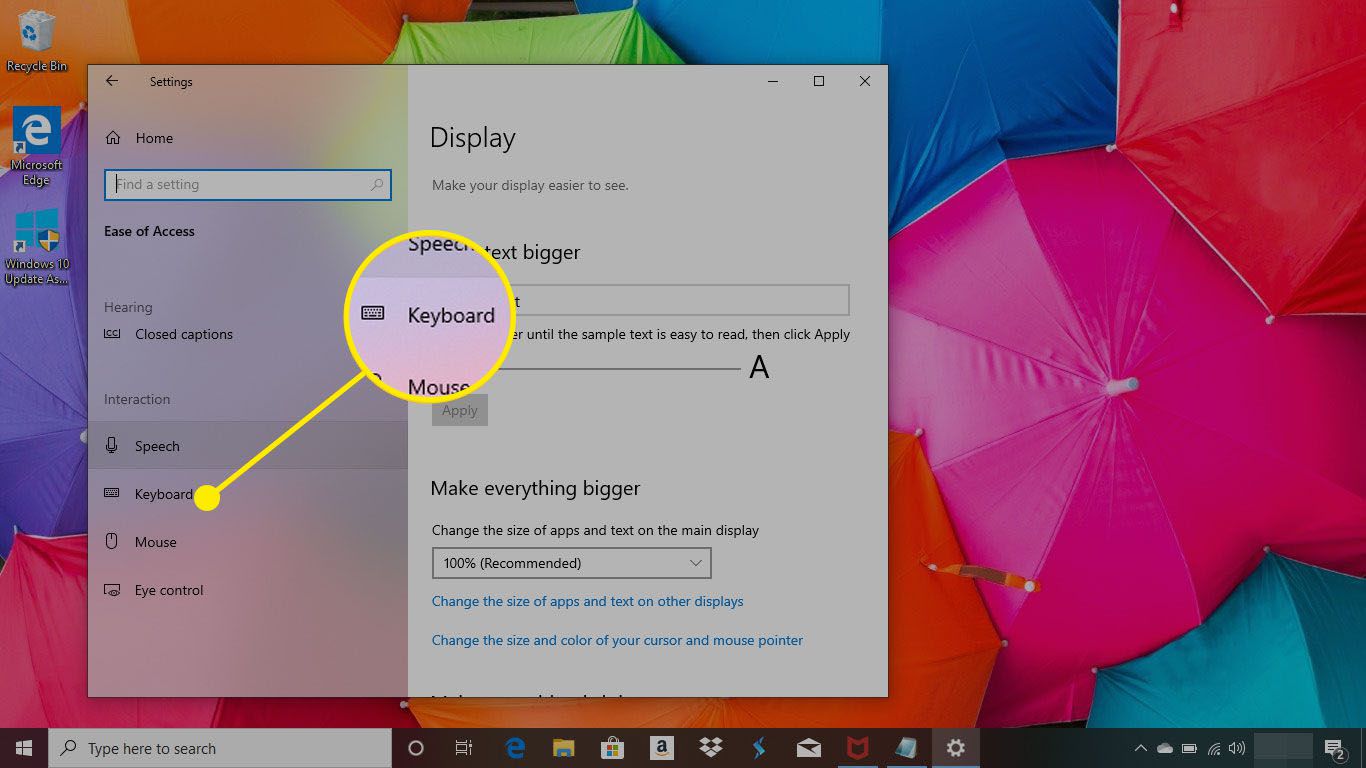Open the Action Center notifications icon
This screenshot has height=768, width=1366.
coord(1334,748)
